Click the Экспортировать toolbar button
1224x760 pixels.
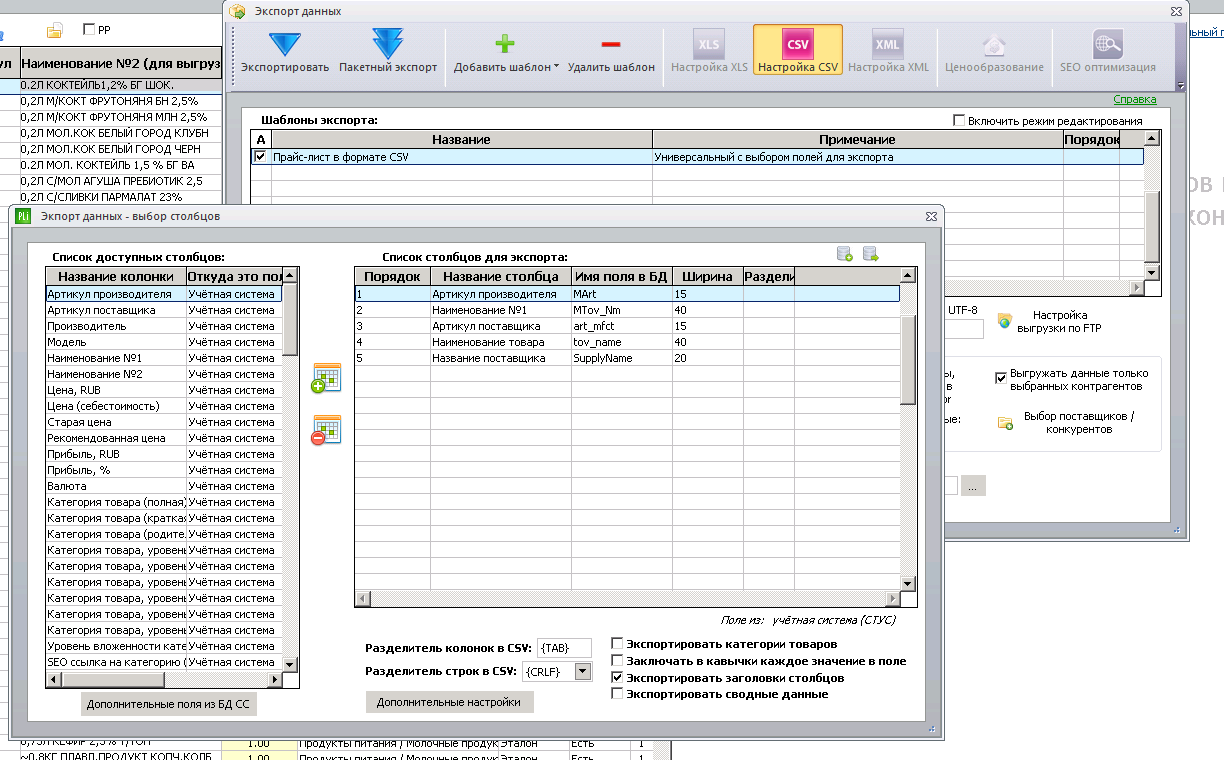coord(285,52)
